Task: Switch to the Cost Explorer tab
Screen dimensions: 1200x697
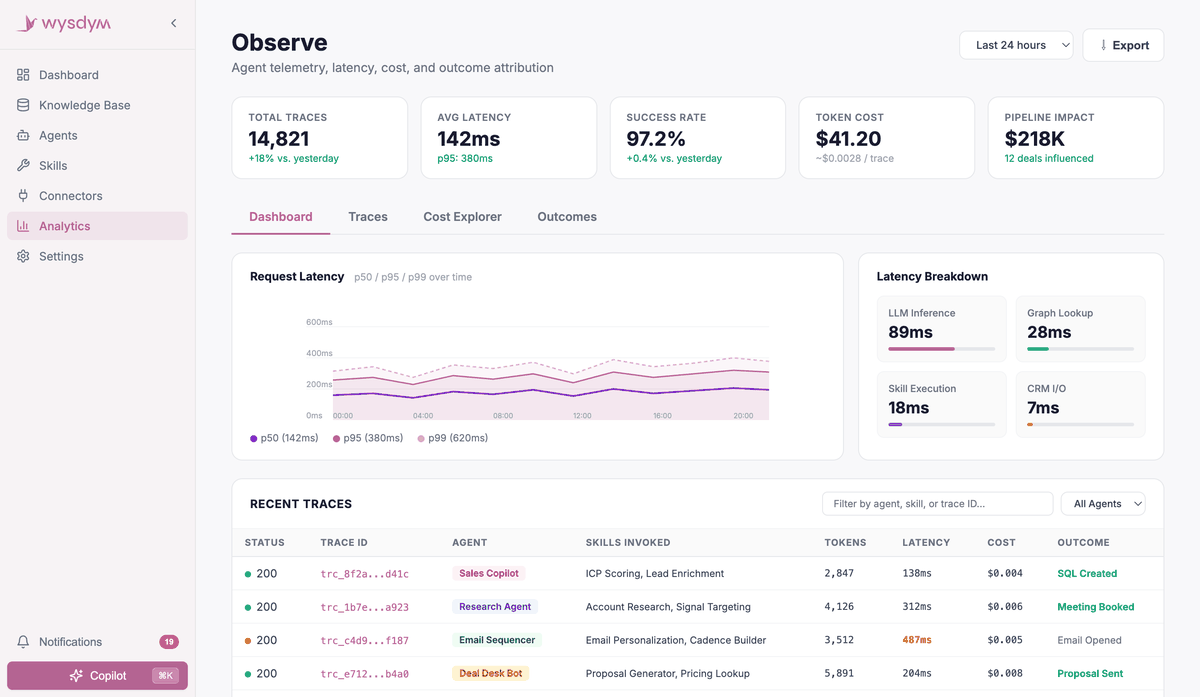Action: (462, 217)
